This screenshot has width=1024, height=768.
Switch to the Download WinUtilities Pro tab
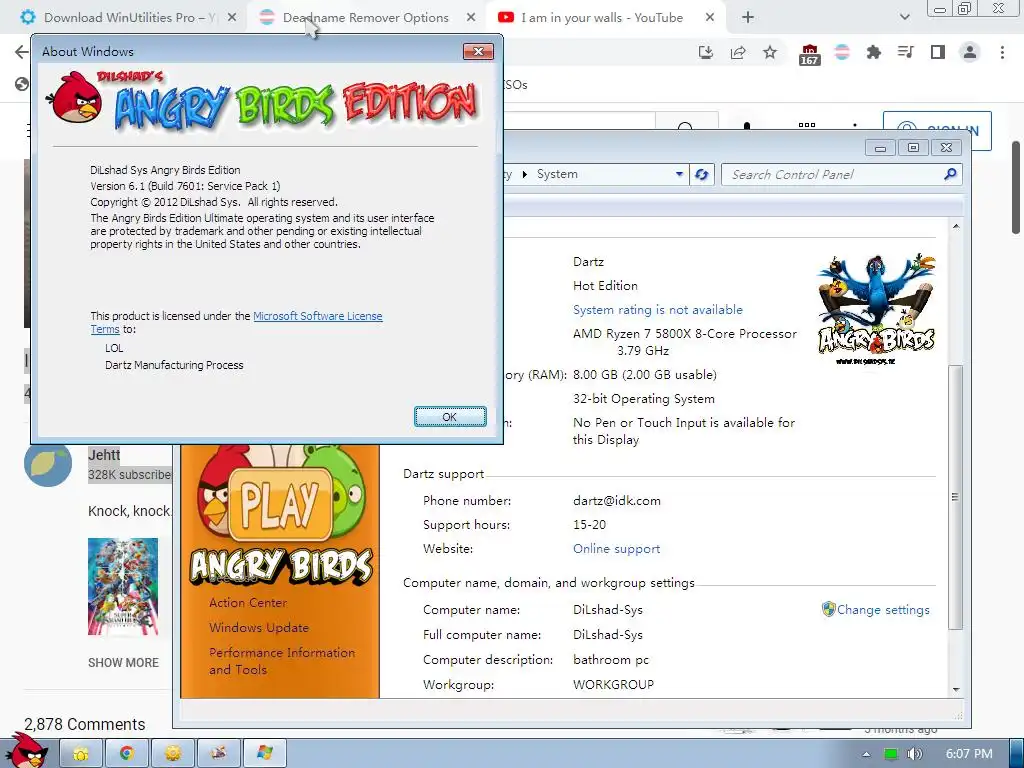129,18
